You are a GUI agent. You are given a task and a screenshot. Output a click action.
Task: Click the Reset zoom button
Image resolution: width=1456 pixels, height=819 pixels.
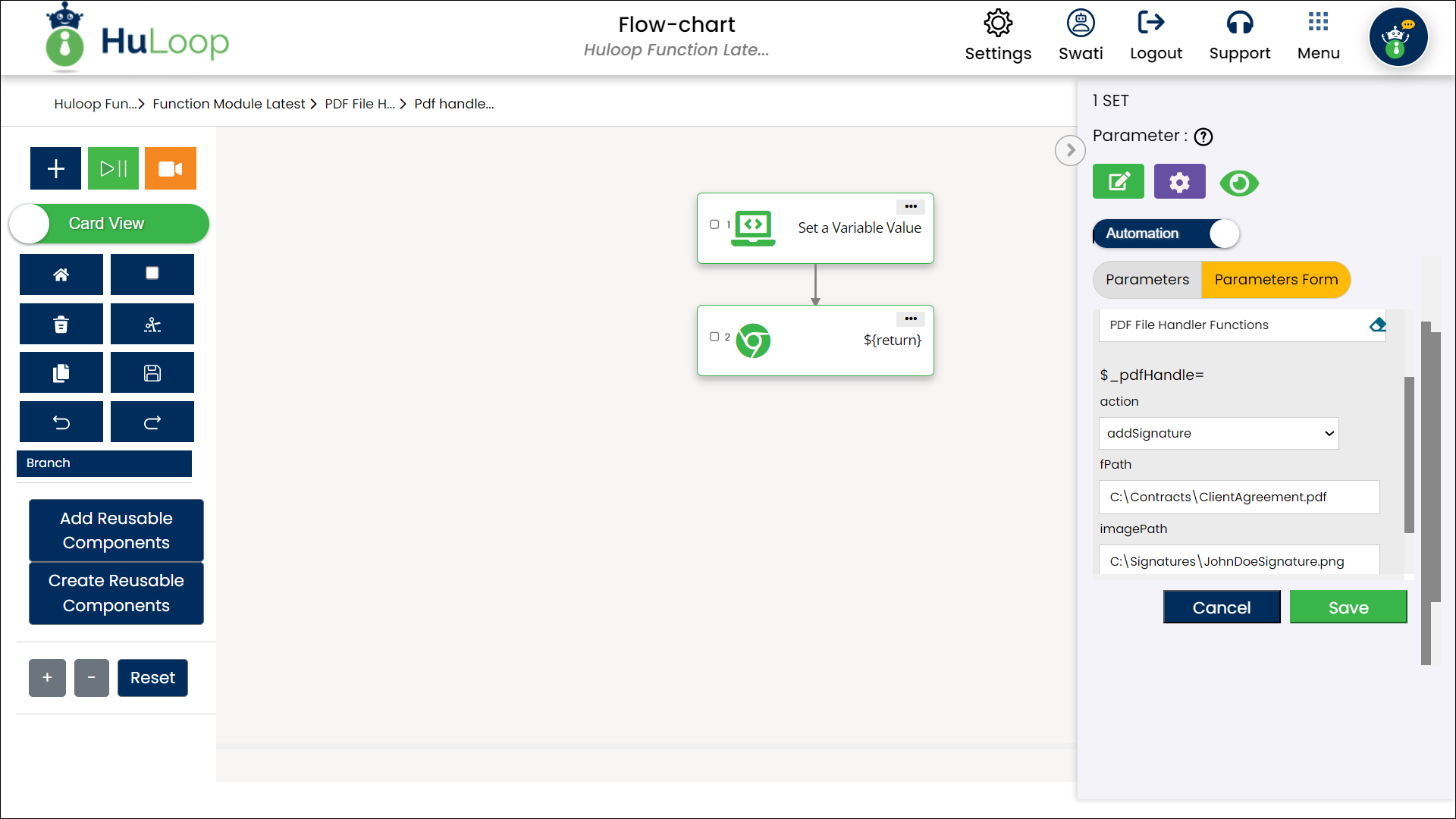(152, 678)
